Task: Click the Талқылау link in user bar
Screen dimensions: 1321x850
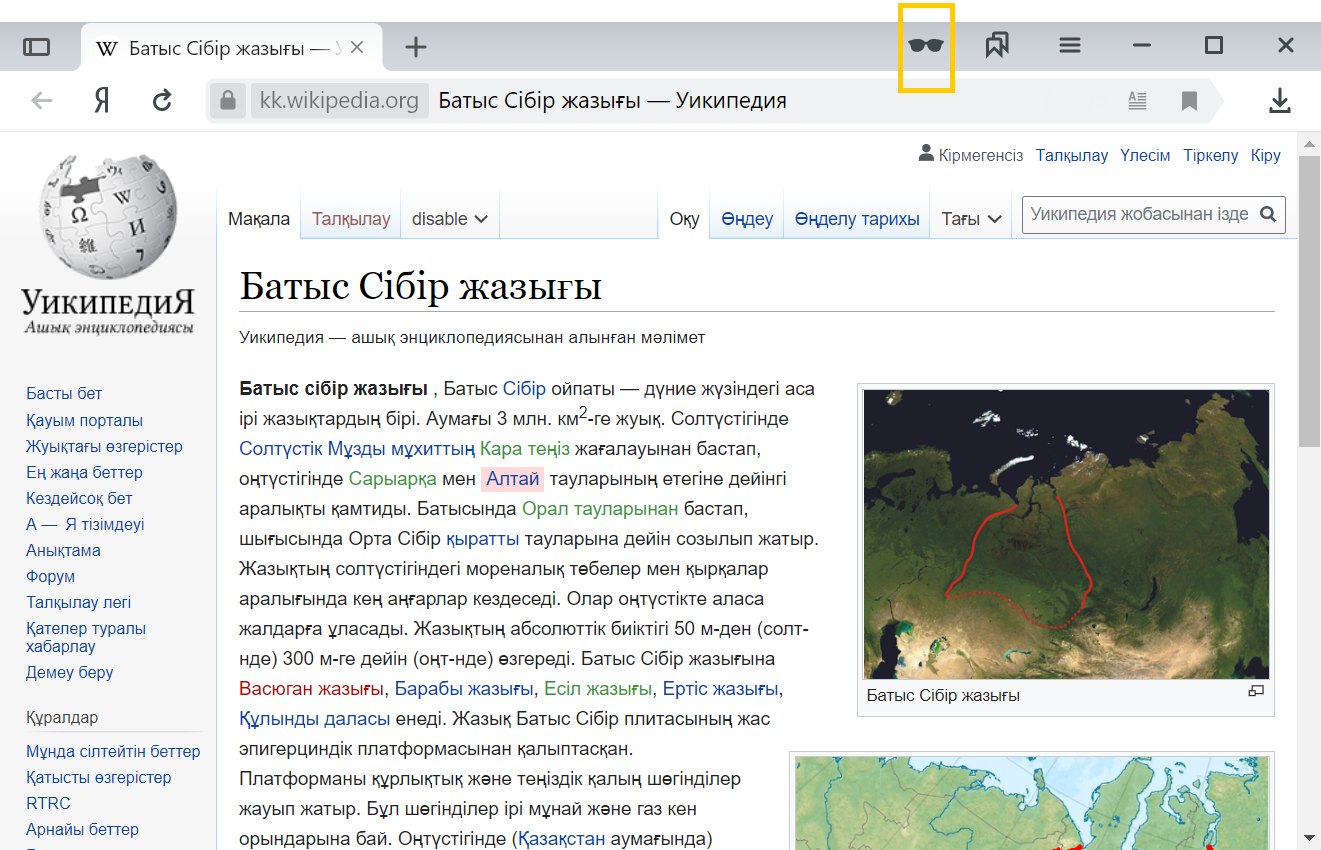Action: coord(1072,155)
